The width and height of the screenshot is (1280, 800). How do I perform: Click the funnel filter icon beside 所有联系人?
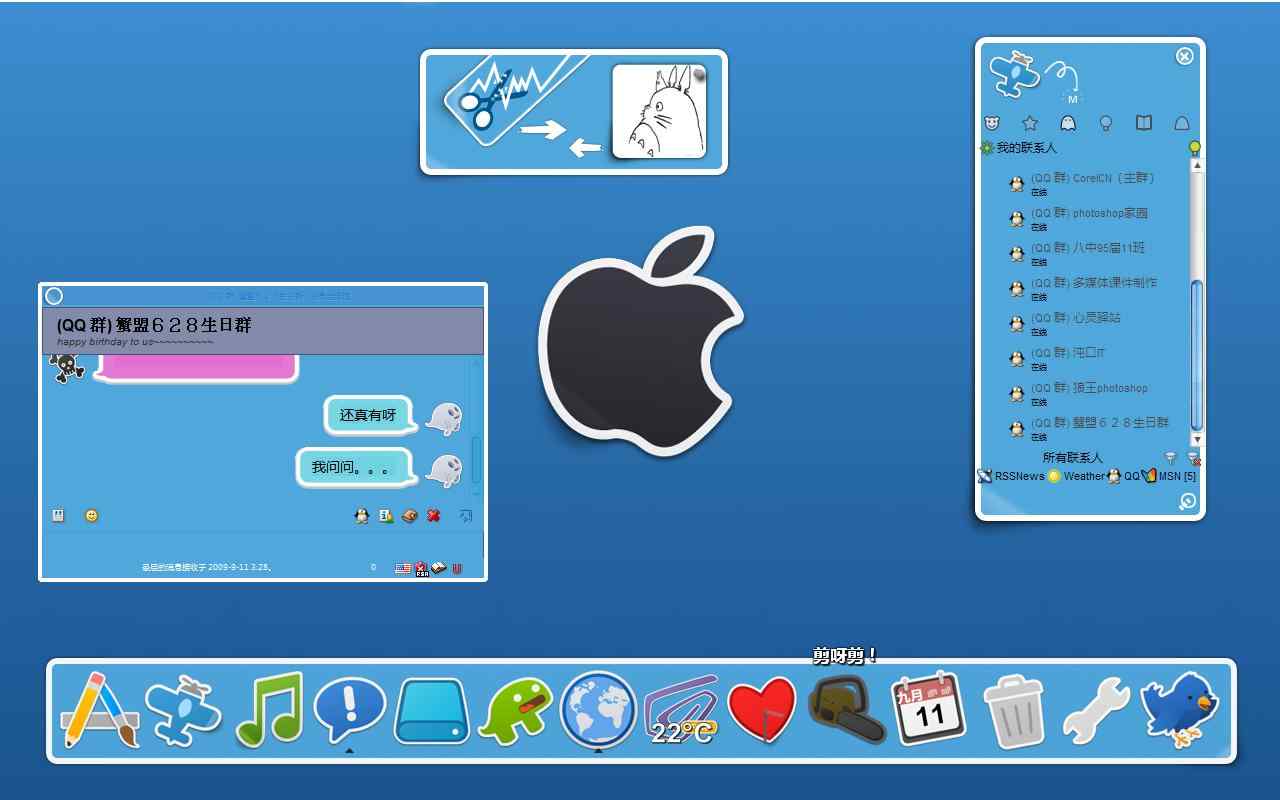(1171, 457)
